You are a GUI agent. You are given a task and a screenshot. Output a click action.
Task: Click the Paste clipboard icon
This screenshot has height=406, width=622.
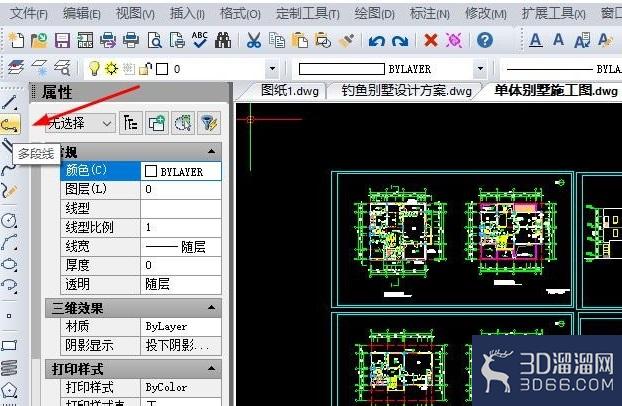coord(300,40)
